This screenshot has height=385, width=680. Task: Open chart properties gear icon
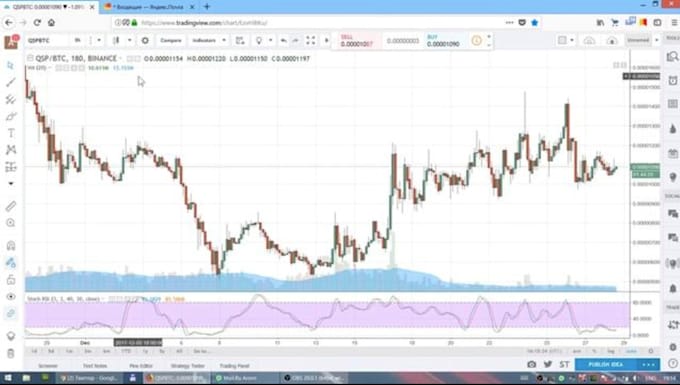pyautogui.click(x=145, y=40)
